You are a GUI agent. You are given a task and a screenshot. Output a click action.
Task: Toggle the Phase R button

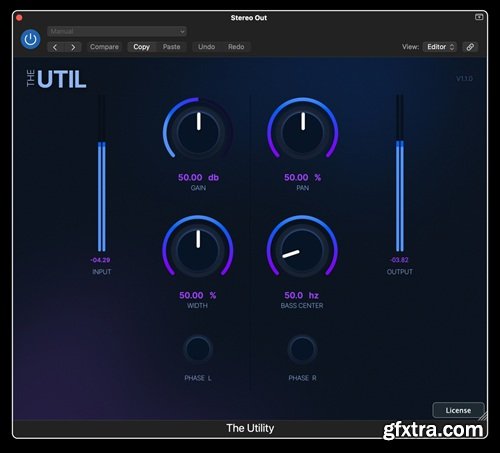pos(302,349)
